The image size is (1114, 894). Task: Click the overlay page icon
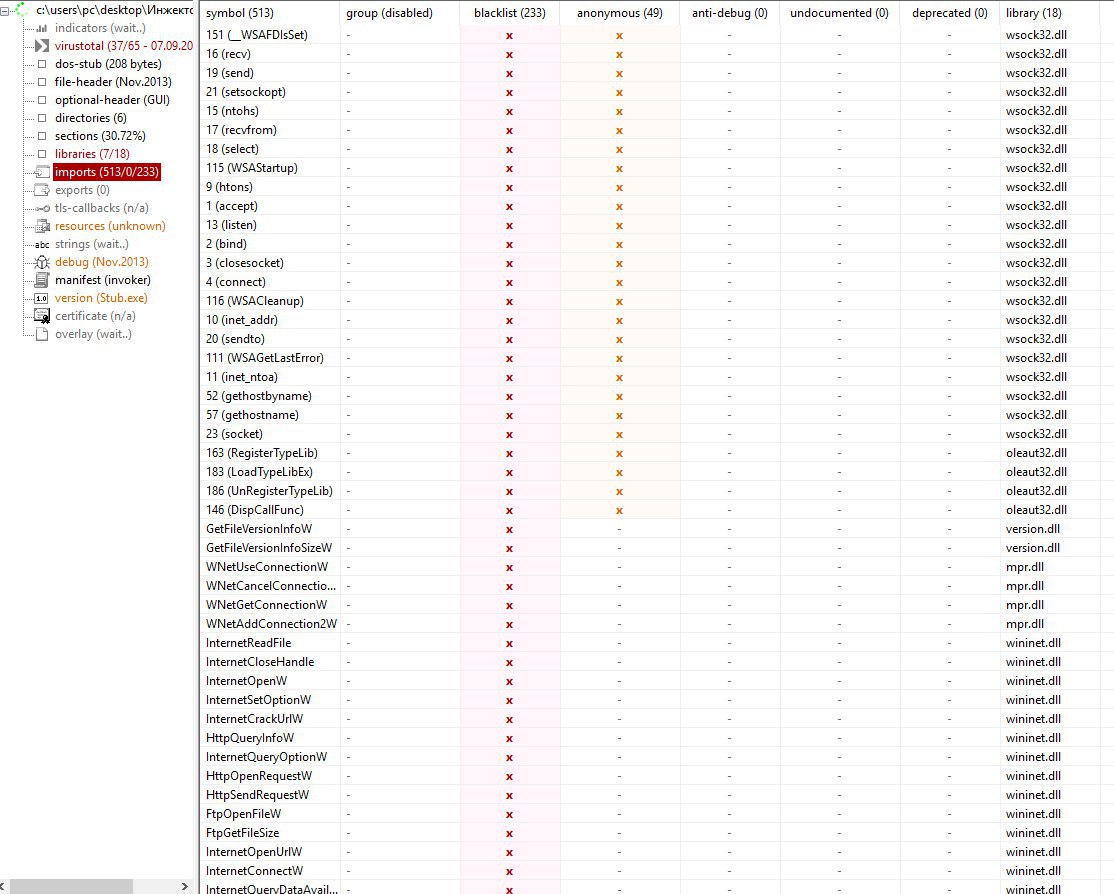point(42,334)
